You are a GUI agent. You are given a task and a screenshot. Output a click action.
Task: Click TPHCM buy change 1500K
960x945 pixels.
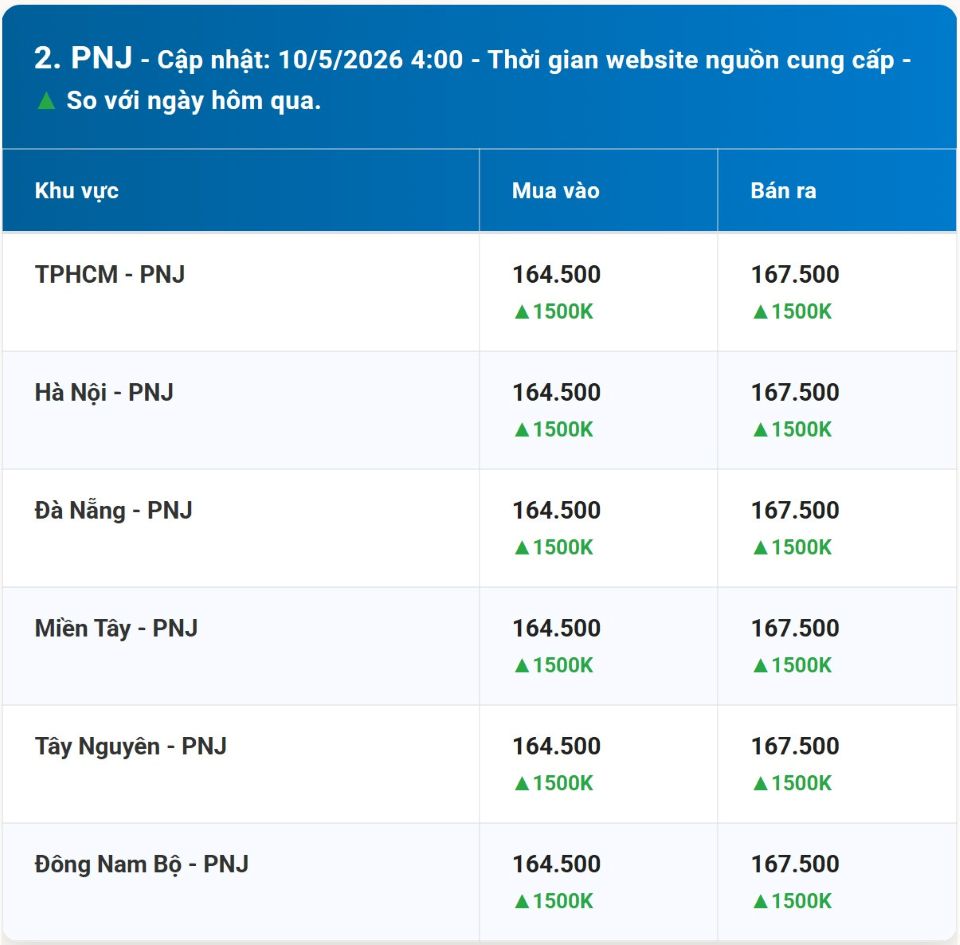tap(553, 312)
